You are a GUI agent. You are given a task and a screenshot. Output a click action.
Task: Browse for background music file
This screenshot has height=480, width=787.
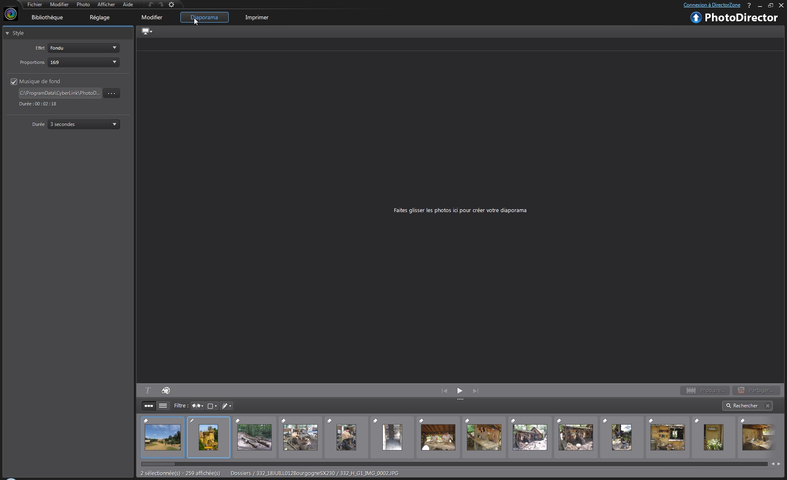tap(112, 93)
